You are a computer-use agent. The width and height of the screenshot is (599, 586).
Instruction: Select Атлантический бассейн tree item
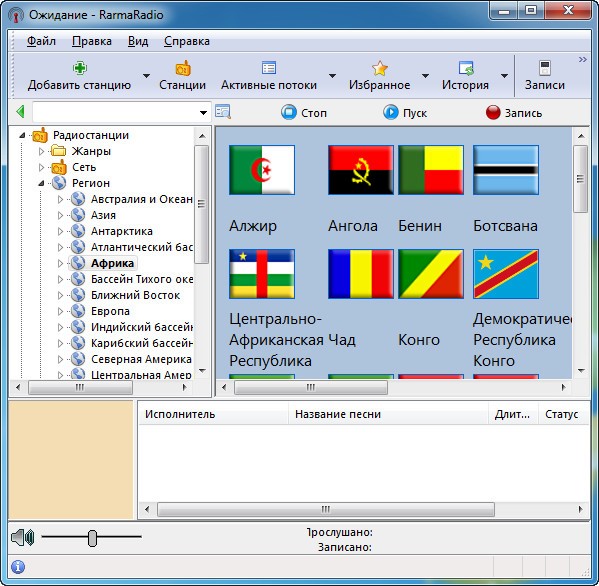click(141, 247)
